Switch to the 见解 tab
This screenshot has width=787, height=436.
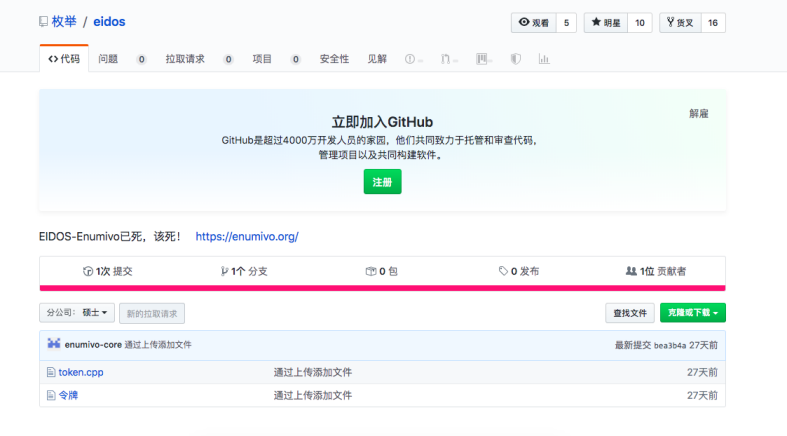377,59
